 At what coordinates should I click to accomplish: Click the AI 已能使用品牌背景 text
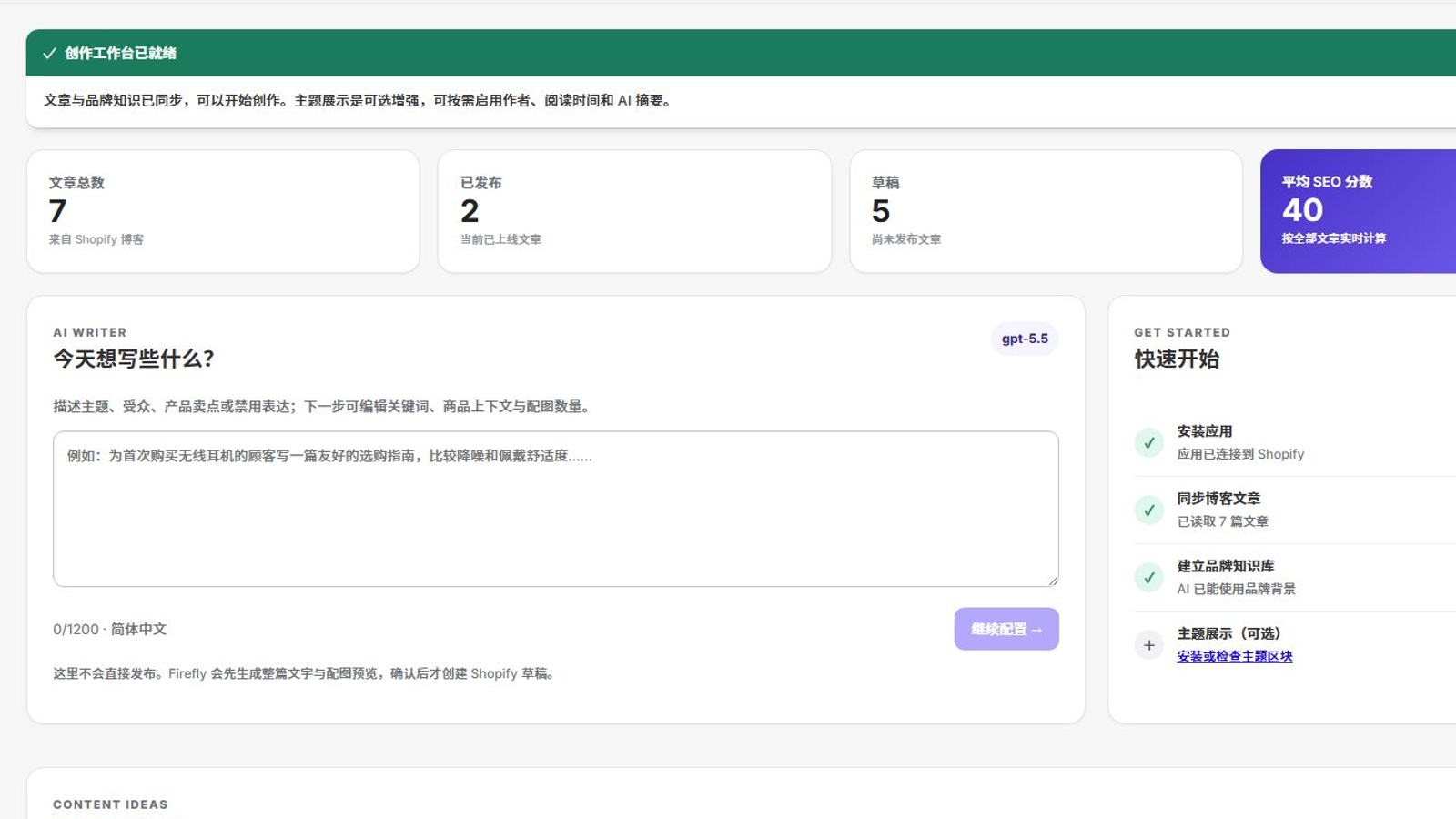[1236, 589]
